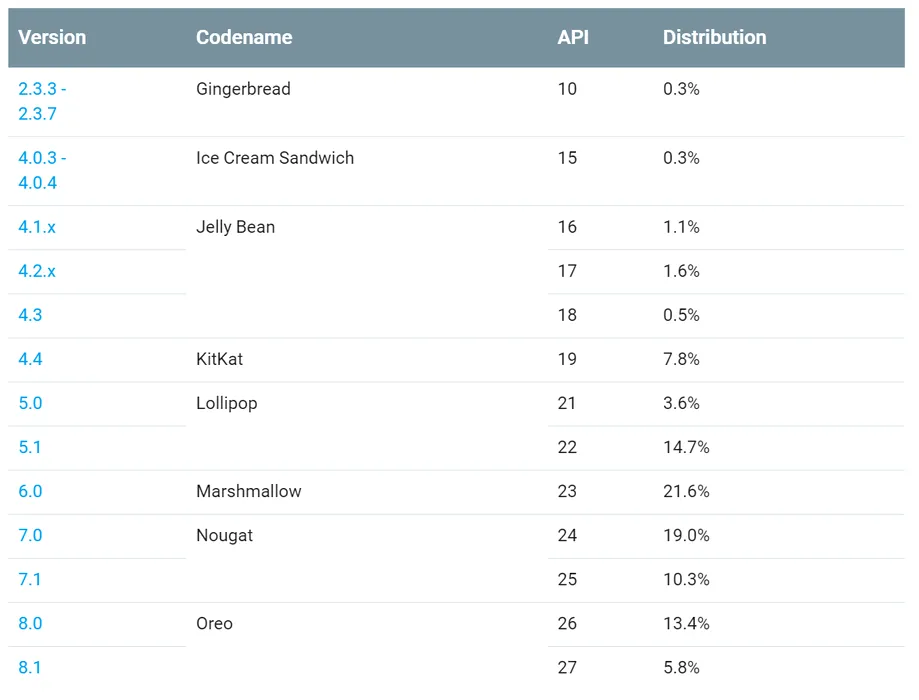This screenshot has width=919, height=700.
Task: Select the 4.3 version link
Action: pos(30,315)
